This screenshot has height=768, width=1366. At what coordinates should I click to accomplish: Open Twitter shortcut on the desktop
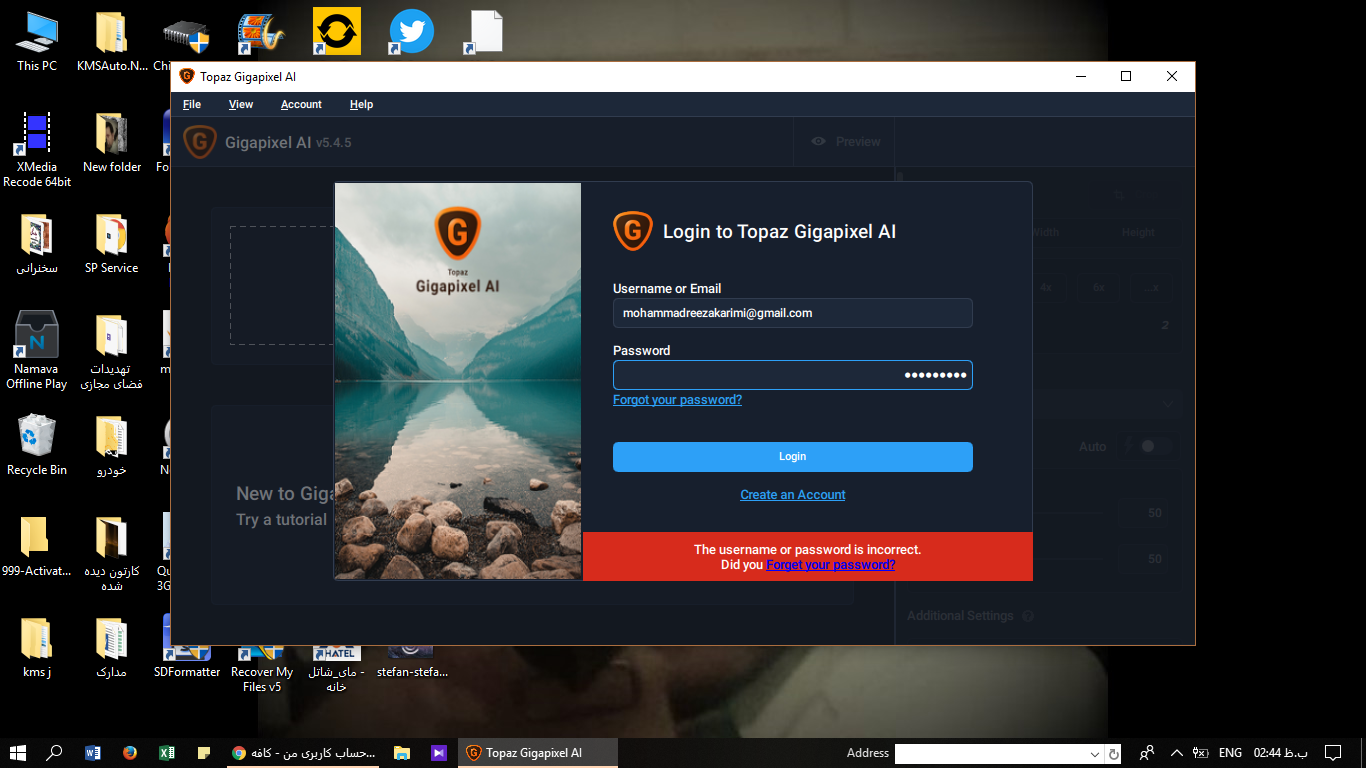[411, 32]
